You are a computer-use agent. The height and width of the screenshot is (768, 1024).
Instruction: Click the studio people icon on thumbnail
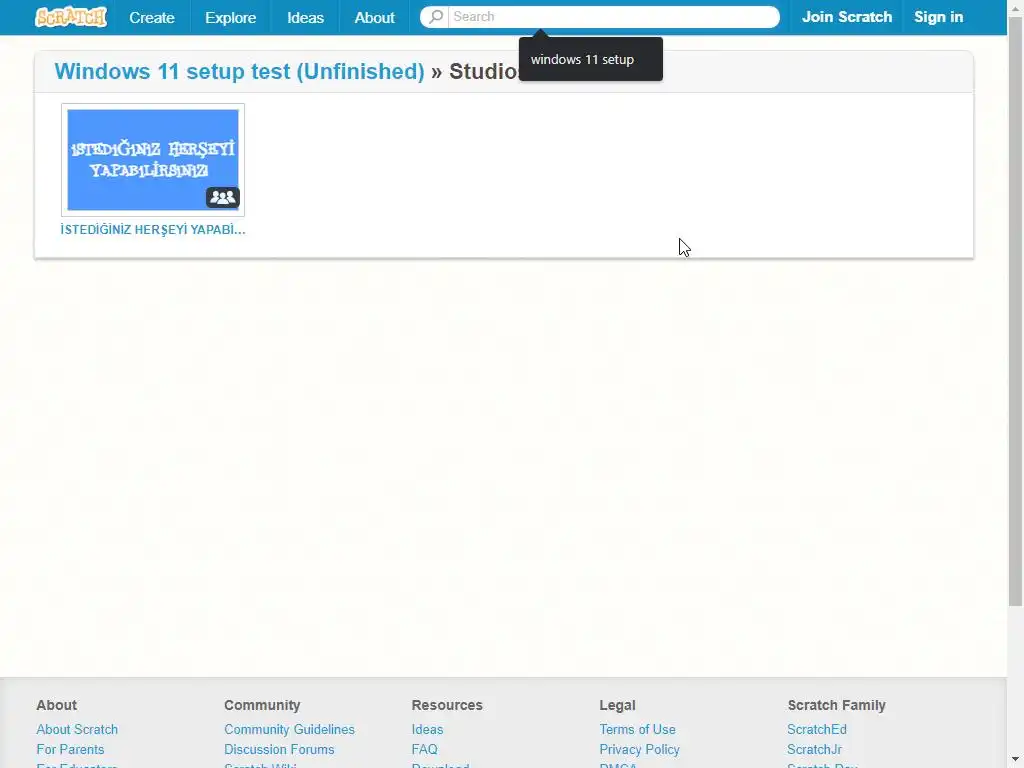[x=223, y=197]
